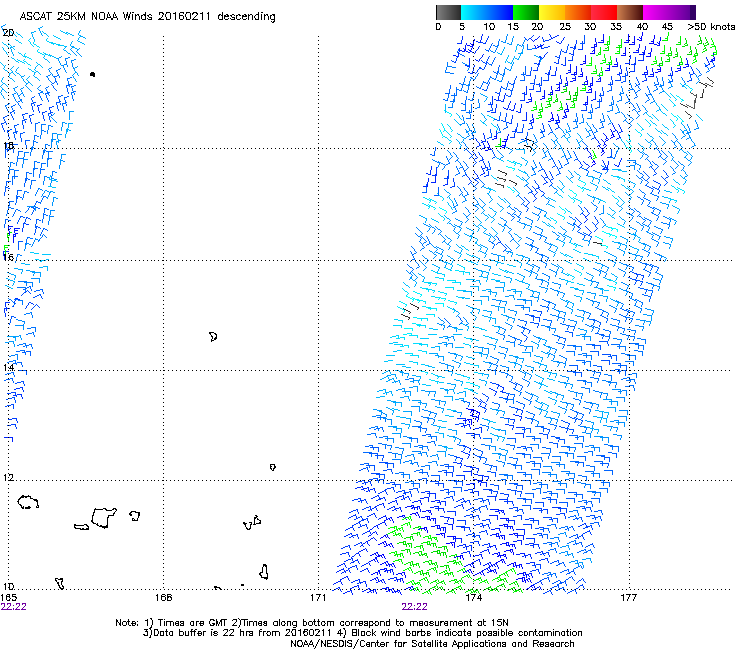740x650 pixels.
Task: Click the round atoll outline near 165E below 12N
Action: coord(28,502)
